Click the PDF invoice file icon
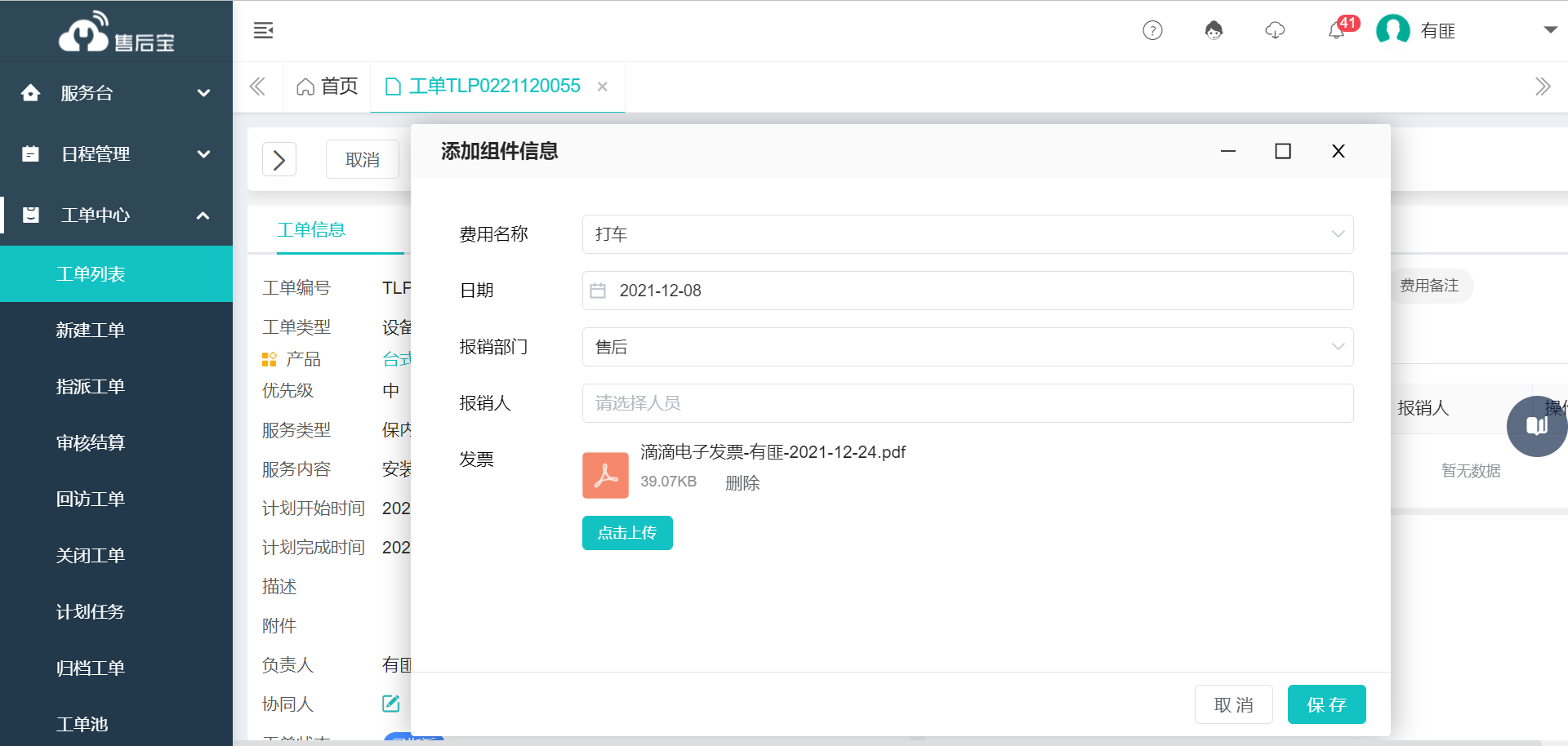The width and height of the screenshot is (1568, 746). click(x=605, y=474)
